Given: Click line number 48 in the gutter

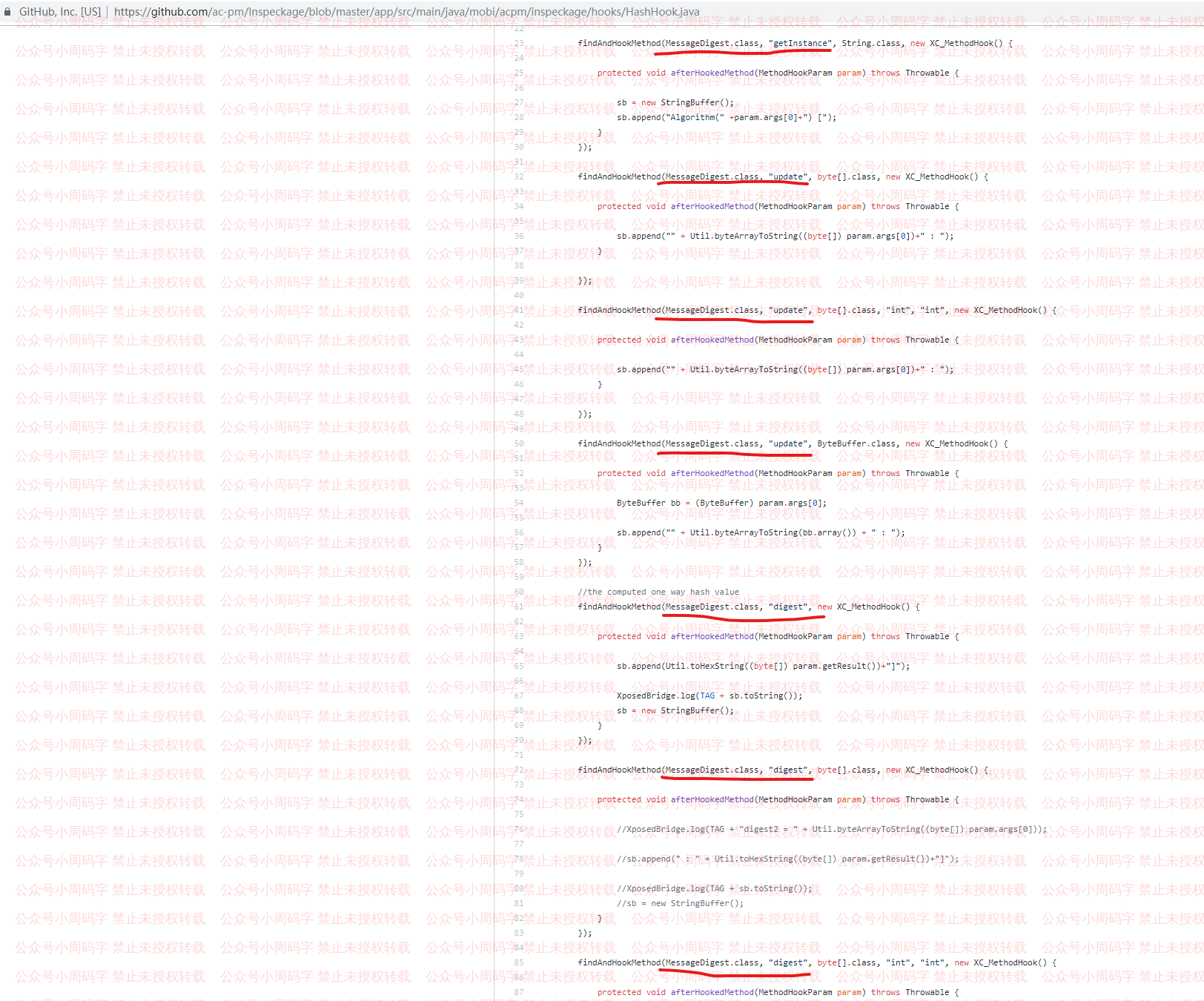Looking at the screenshot, I should [519, 414].
